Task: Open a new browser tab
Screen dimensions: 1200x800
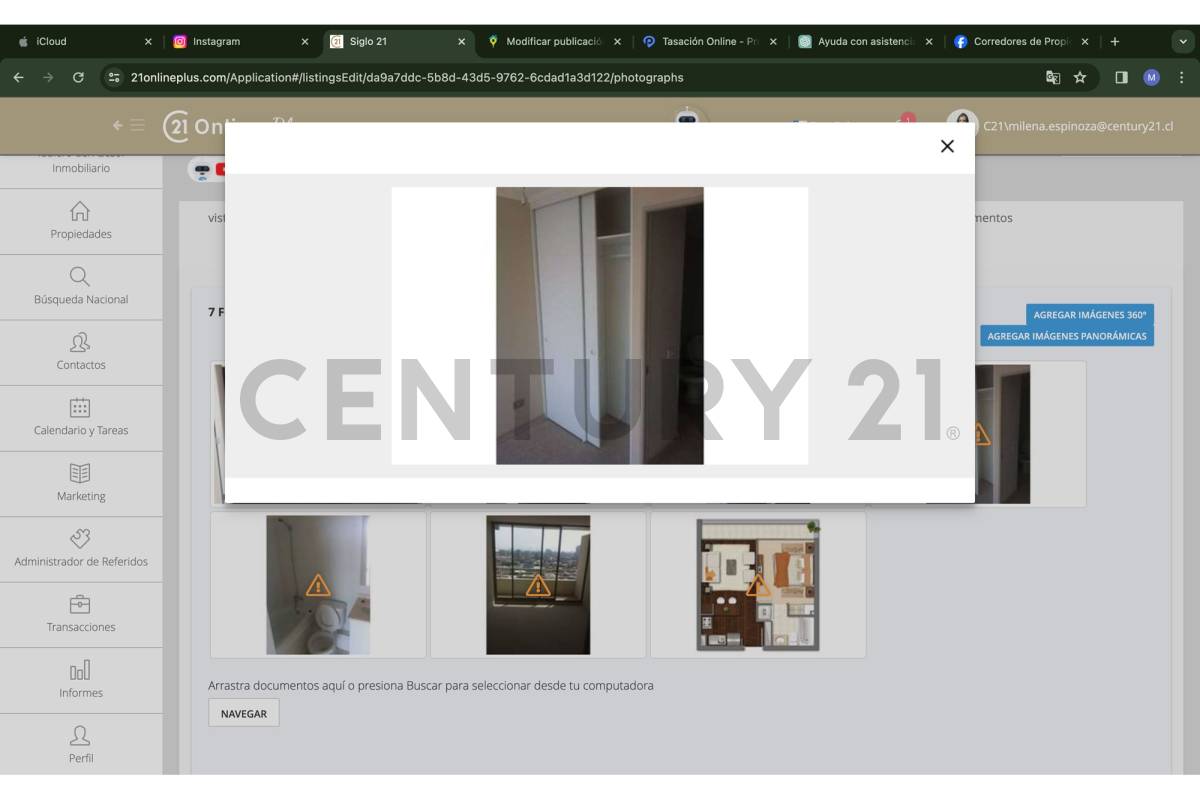Action: (1115, 42)
